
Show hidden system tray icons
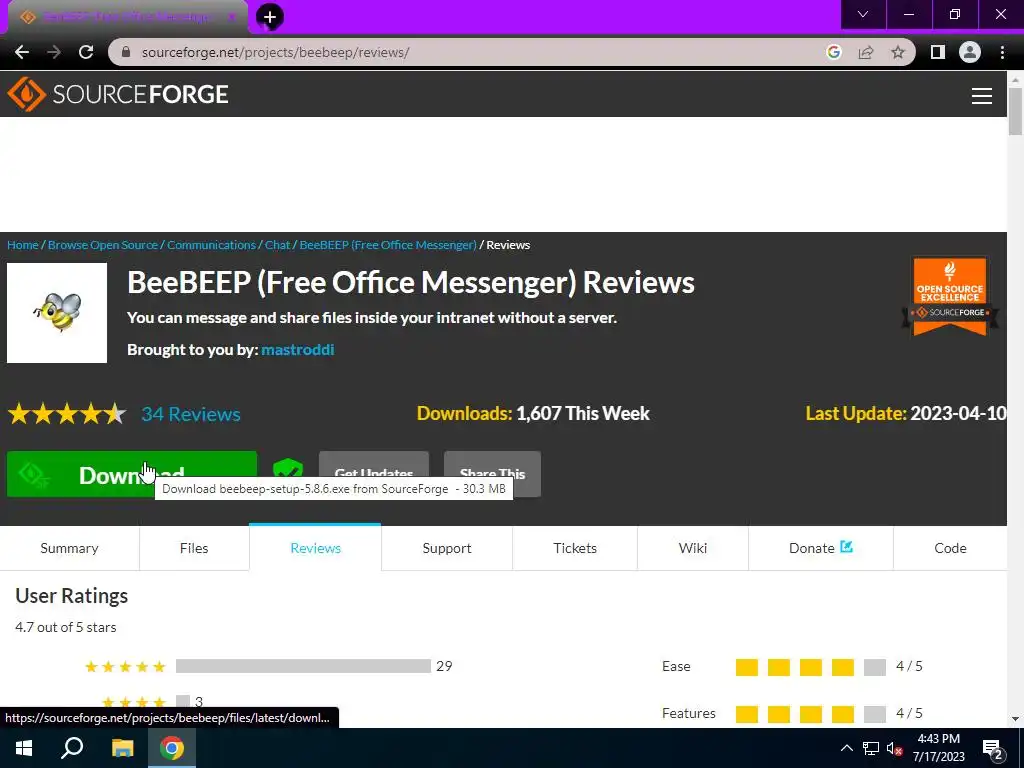[846, 748]
